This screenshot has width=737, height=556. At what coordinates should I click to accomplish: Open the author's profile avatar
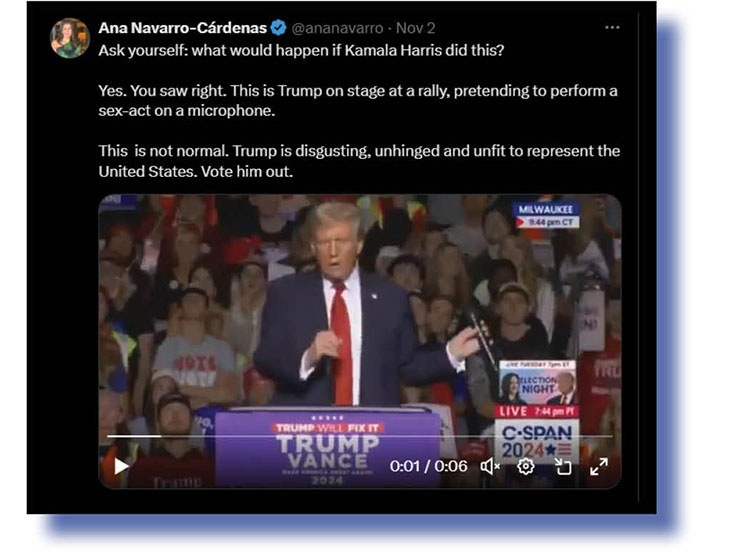click(70, 38)
